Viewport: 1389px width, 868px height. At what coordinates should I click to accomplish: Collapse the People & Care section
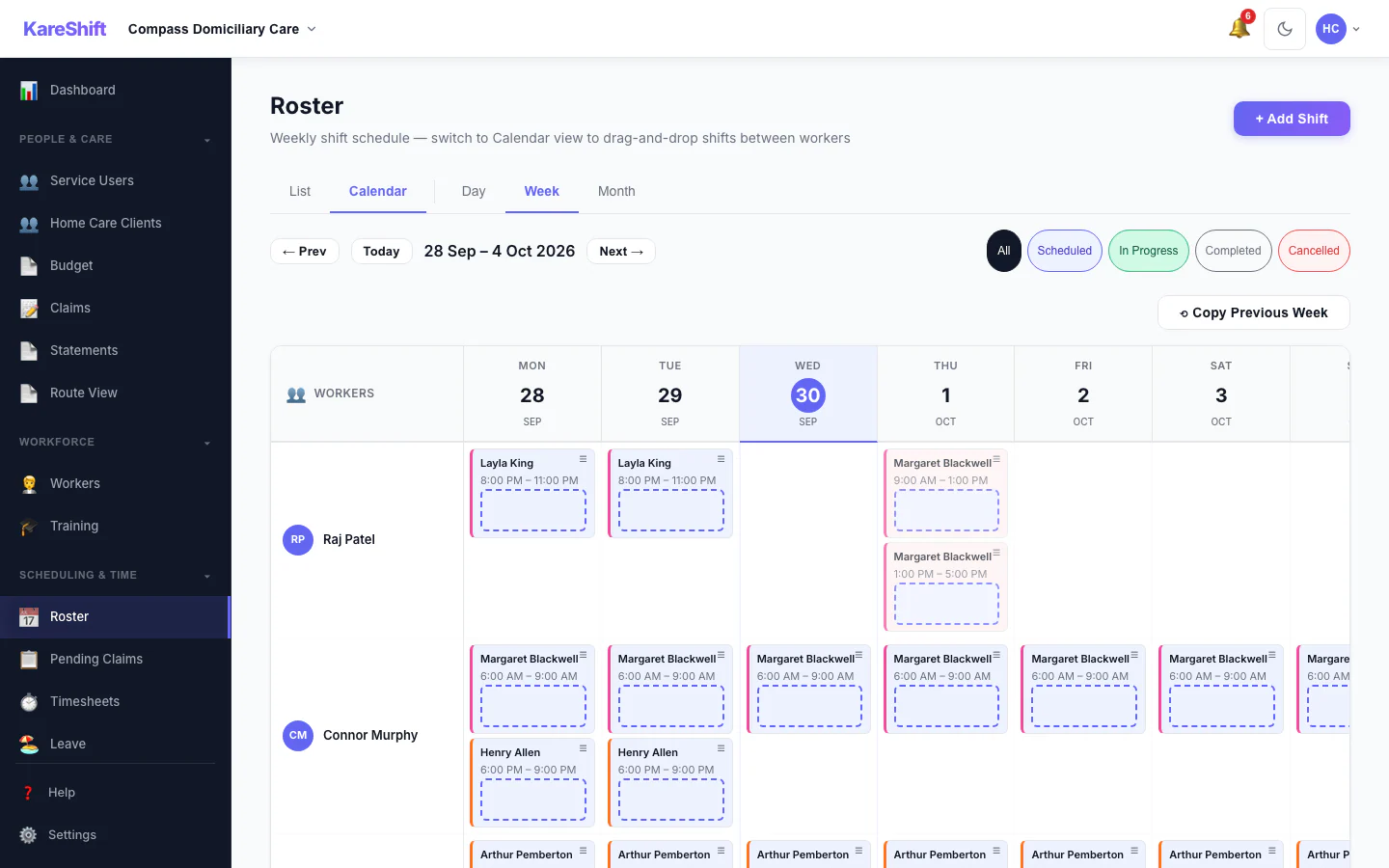116,139
